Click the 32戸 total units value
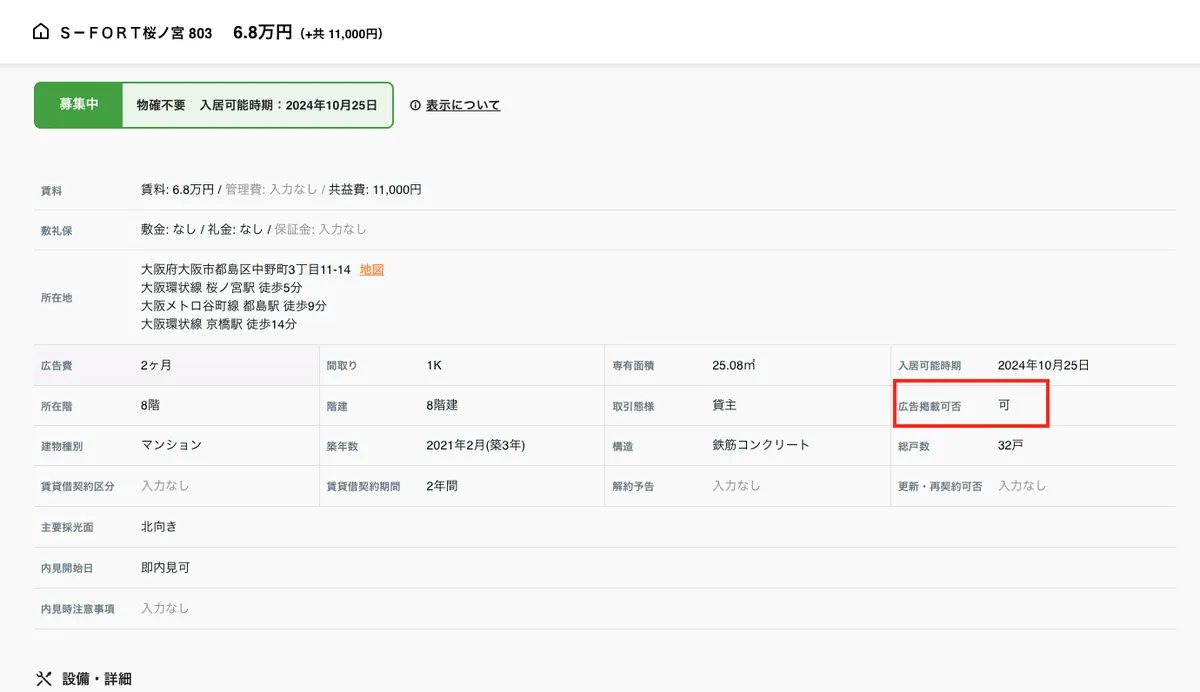The height and width of the screenshot is (692, 1200). [1011, 445]
